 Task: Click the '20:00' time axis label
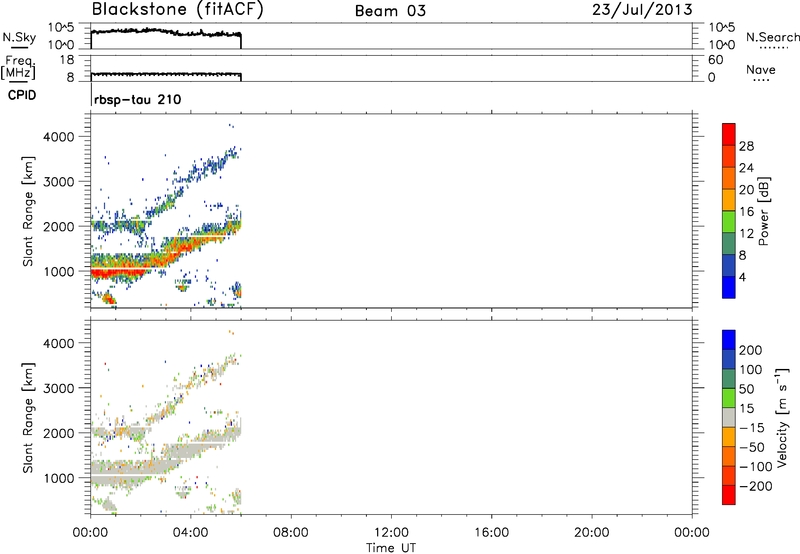(592, 533)
